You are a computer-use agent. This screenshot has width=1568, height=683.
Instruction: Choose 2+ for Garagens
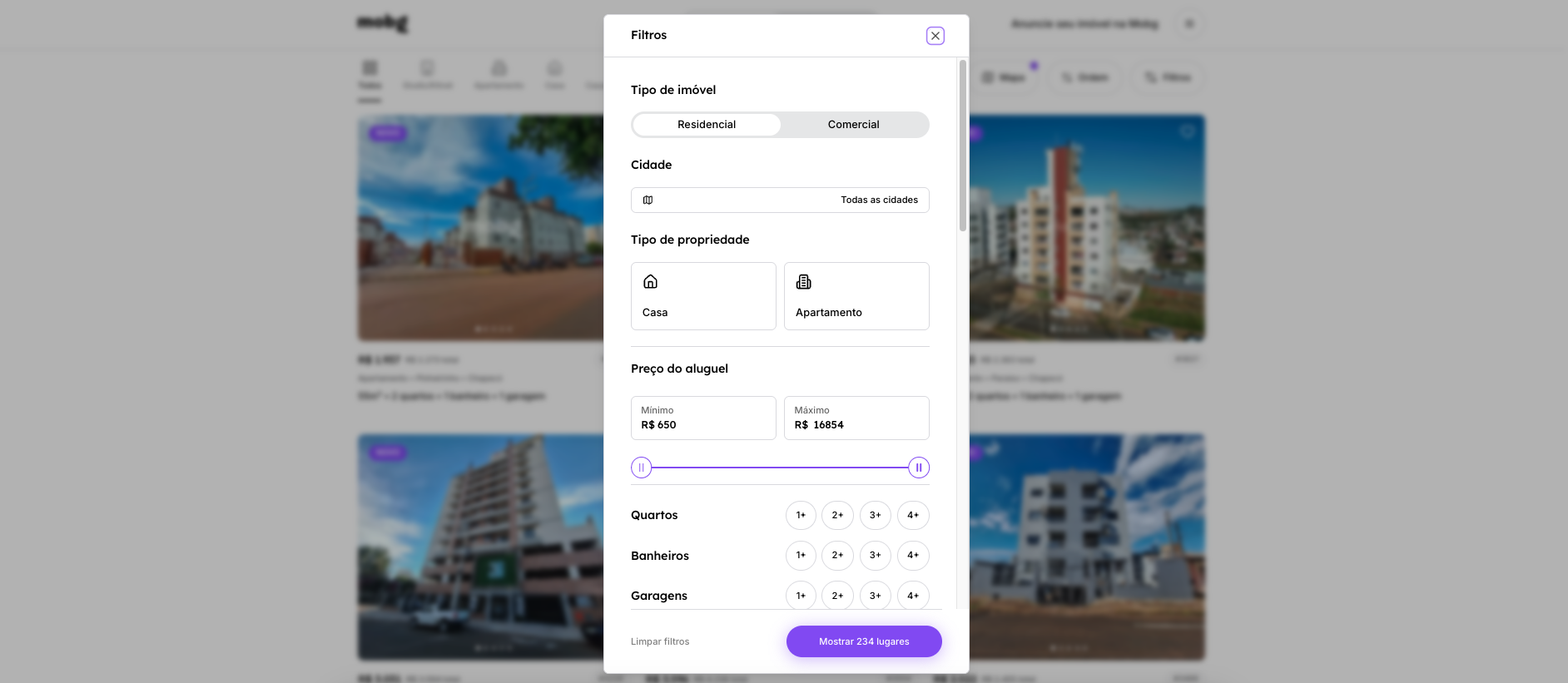[837, 596]
